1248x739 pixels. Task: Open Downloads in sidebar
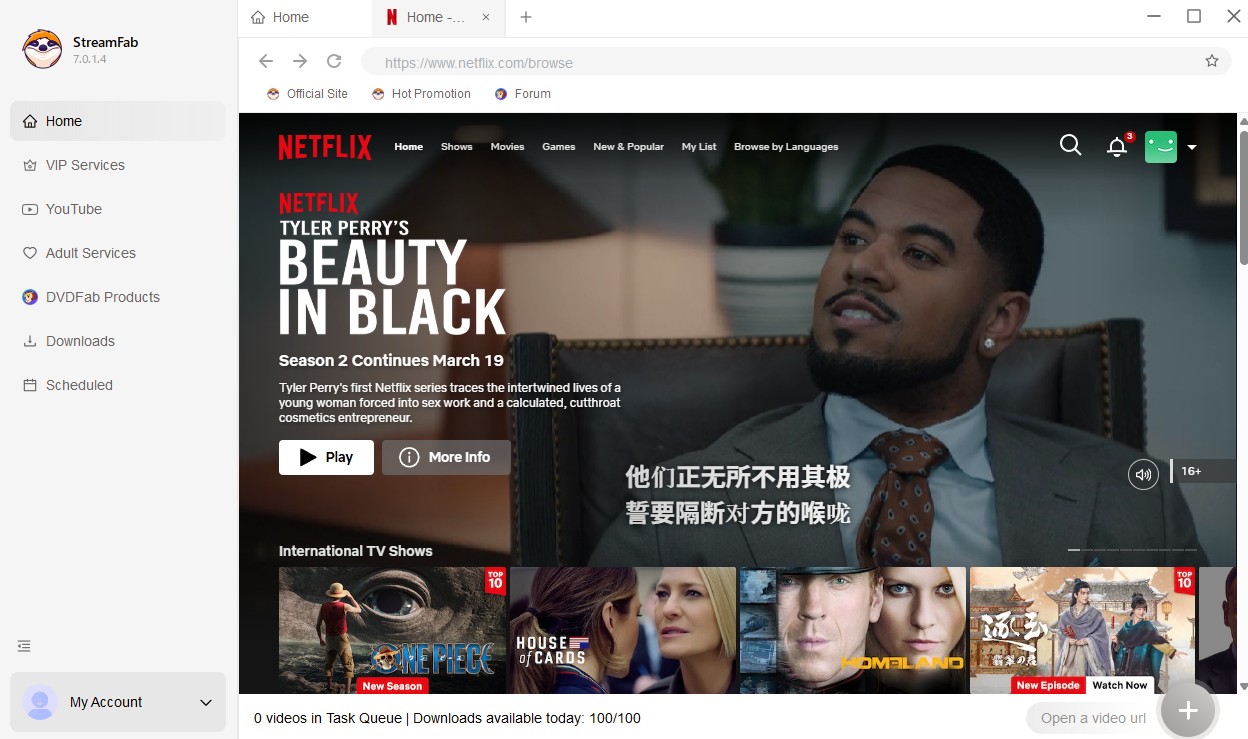80,341
